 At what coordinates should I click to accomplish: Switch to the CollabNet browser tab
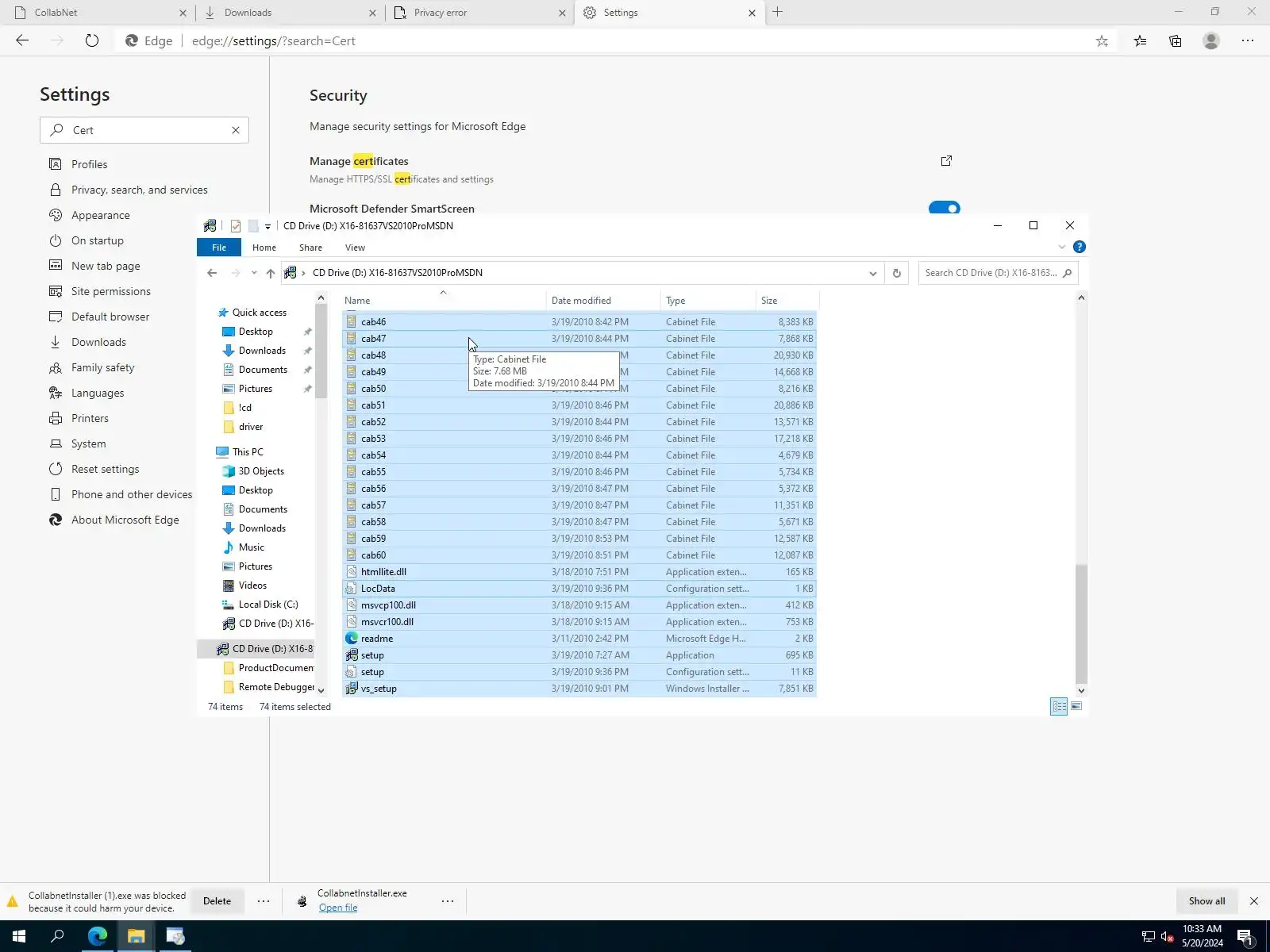[x=95, y=13]
